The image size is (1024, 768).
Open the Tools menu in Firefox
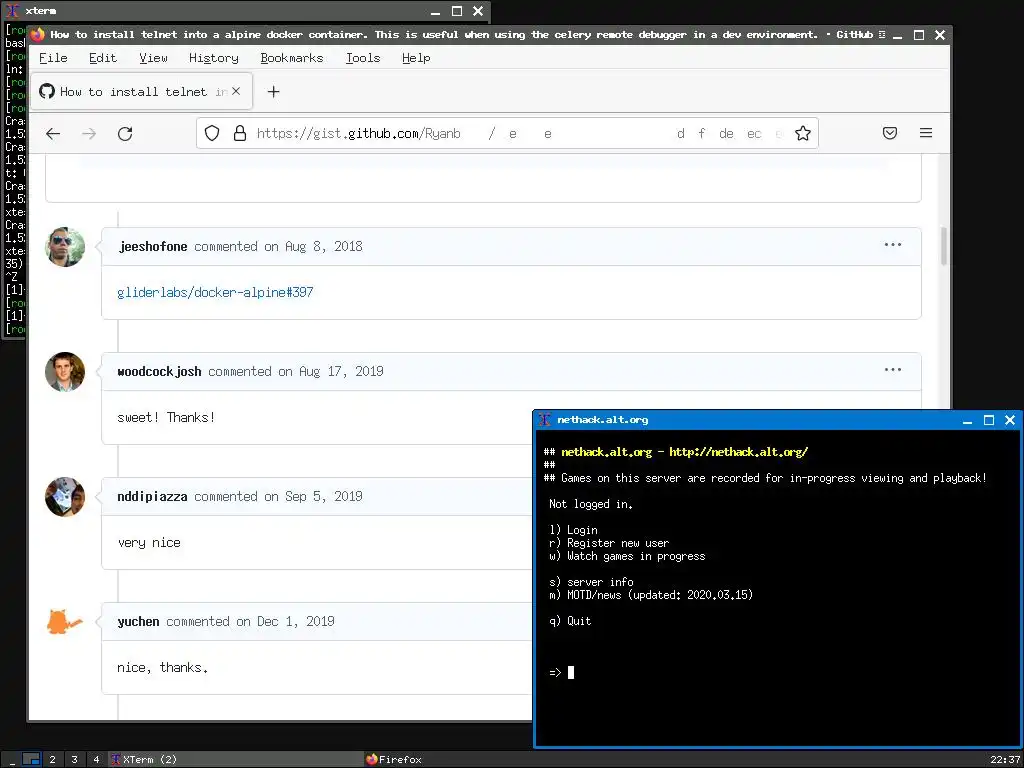pos(362,58)
